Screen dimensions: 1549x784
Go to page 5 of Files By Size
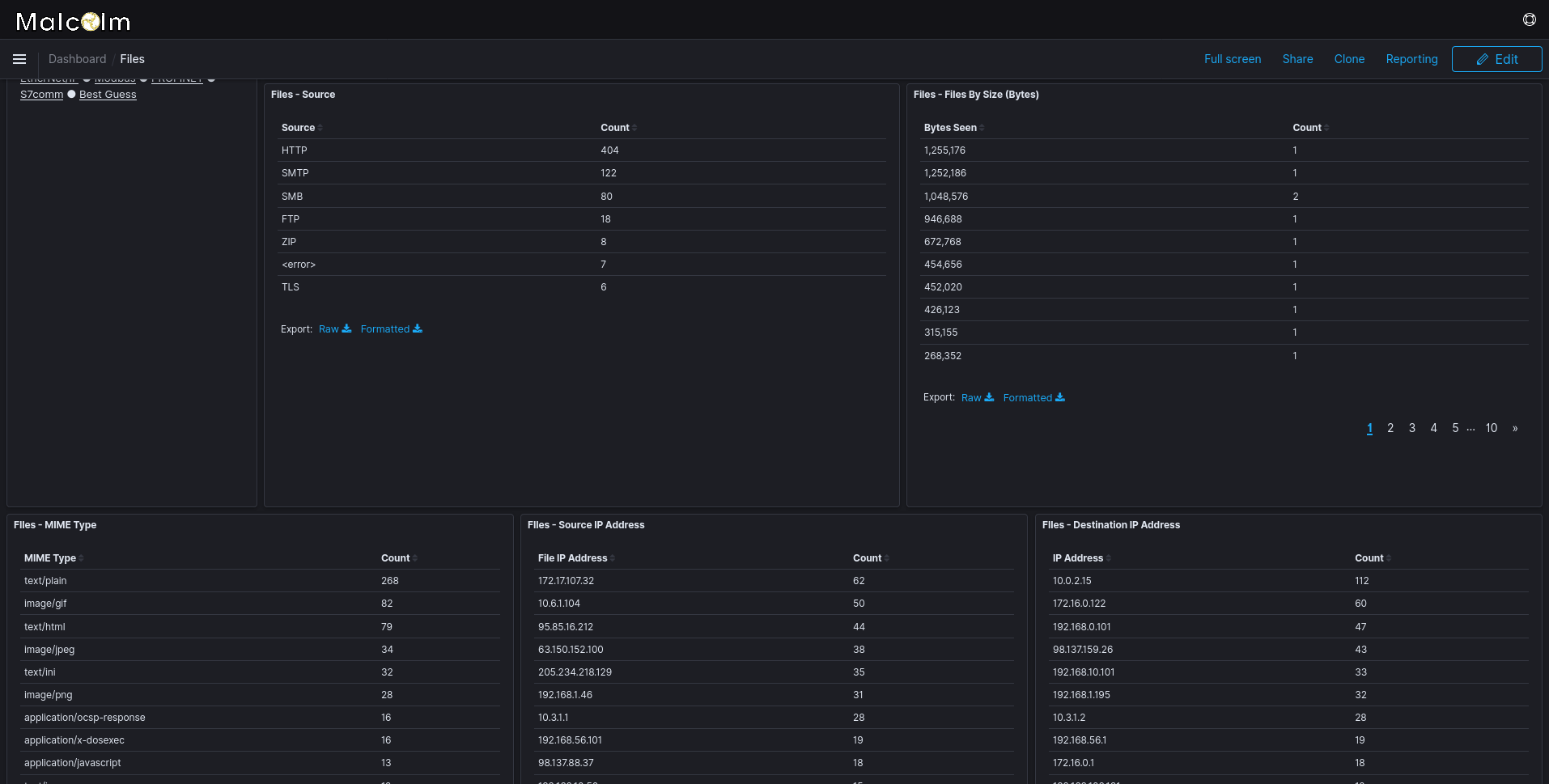click(x=1455, y=428)
